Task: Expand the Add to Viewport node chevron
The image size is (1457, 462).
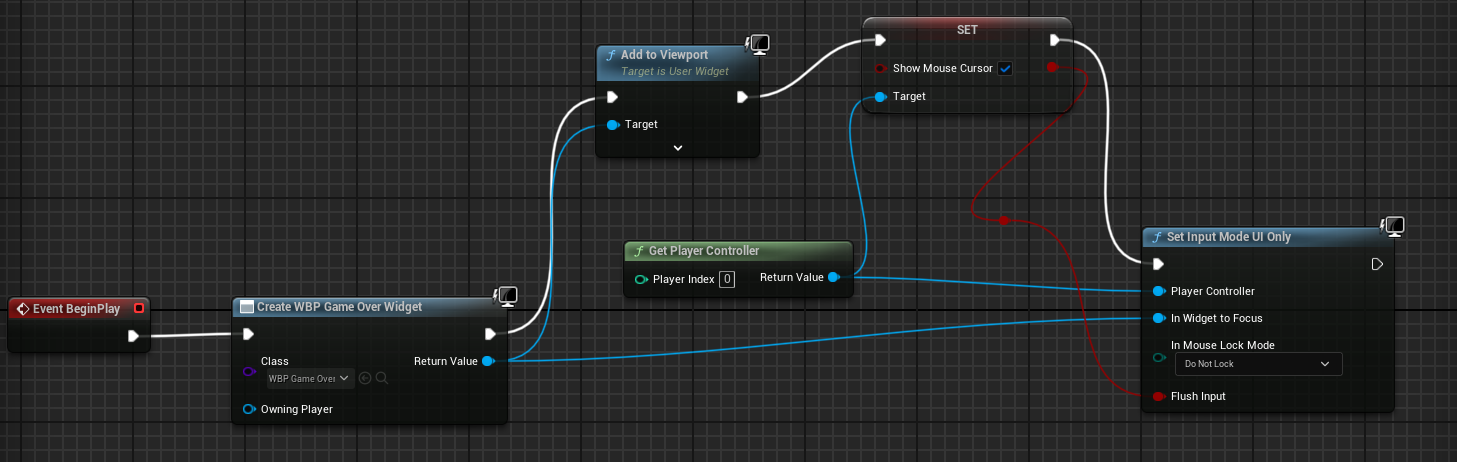Action: pos(678,147)
